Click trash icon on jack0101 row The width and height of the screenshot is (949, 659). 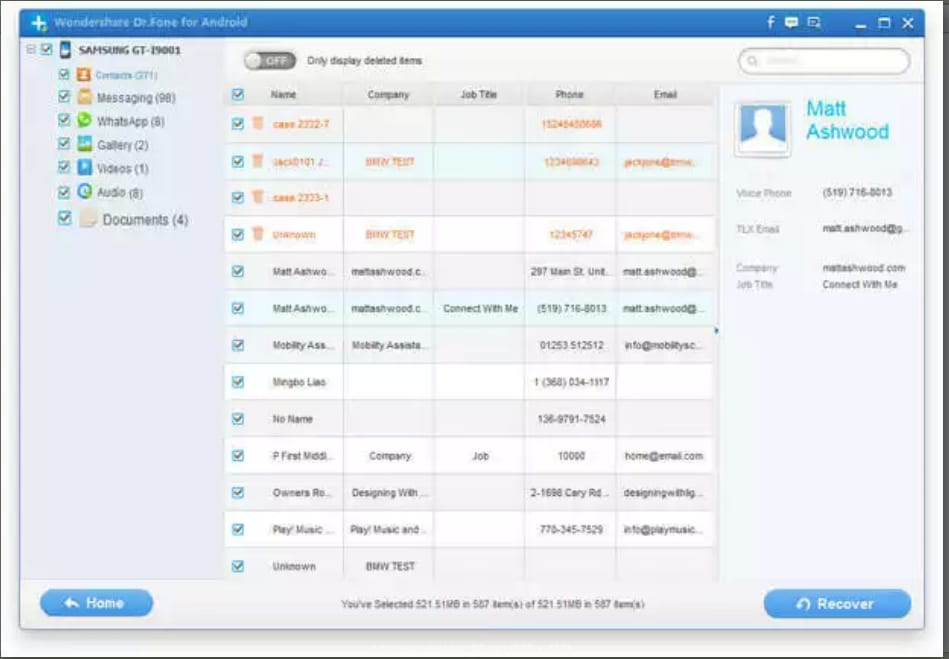click(x=258, y=161)
